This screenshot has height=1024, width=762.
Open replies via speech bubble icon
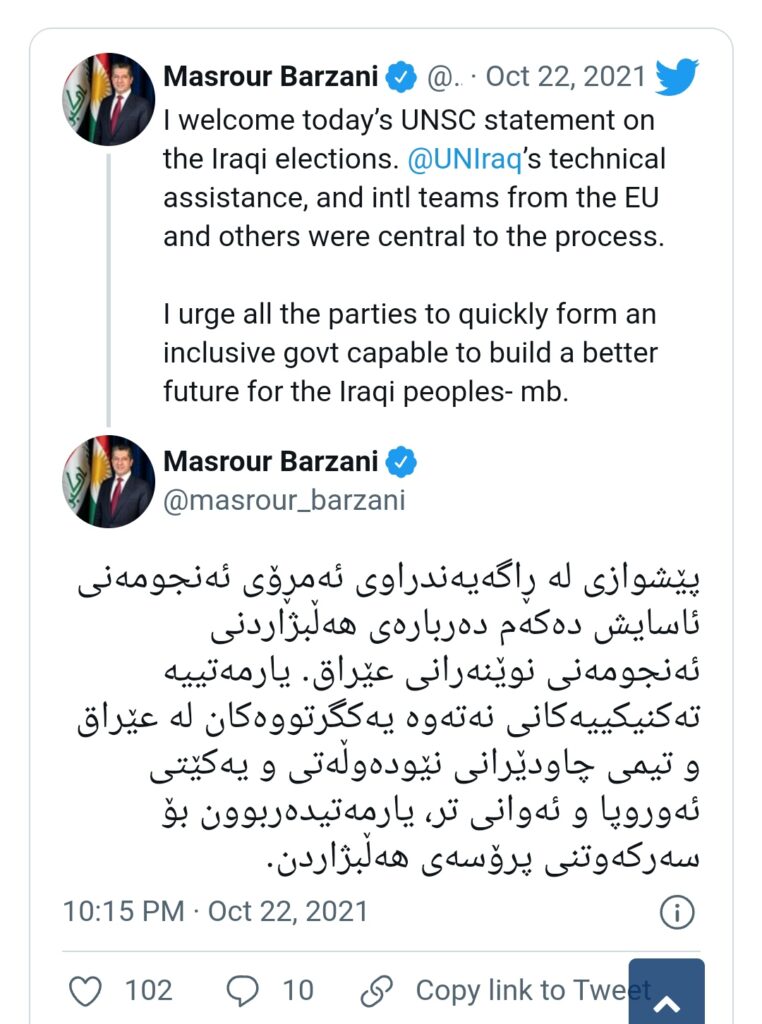pos(243,991)
